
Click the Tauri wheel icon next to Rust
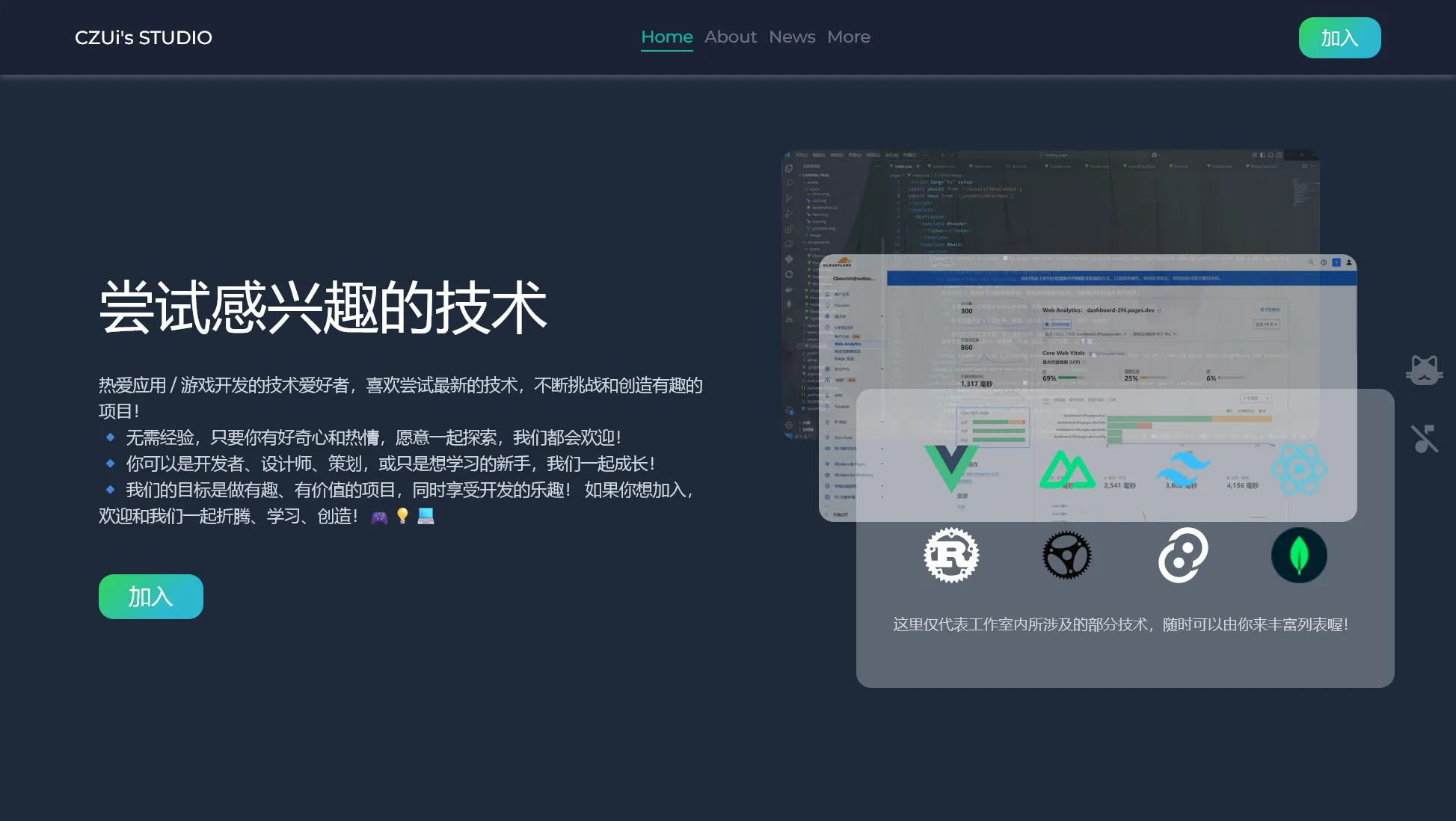(1067, 555)
